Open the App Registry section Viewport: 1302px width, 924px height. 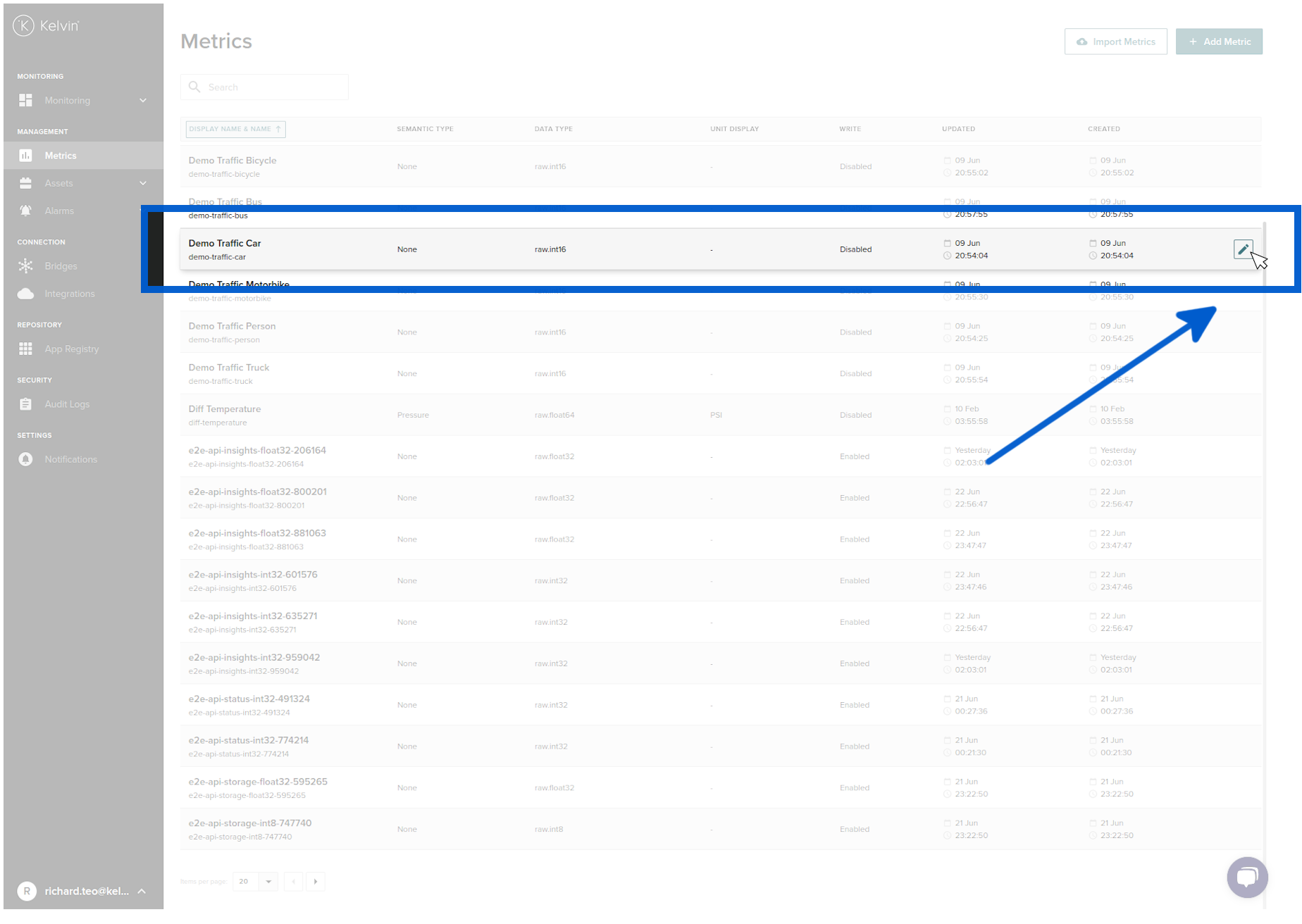(72, 349)
